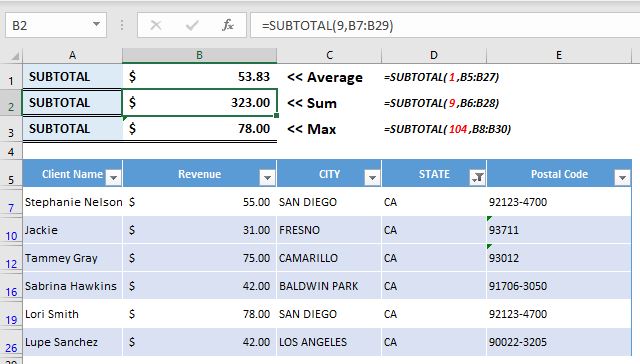Open the Postal Code filter dropdown

622,178
